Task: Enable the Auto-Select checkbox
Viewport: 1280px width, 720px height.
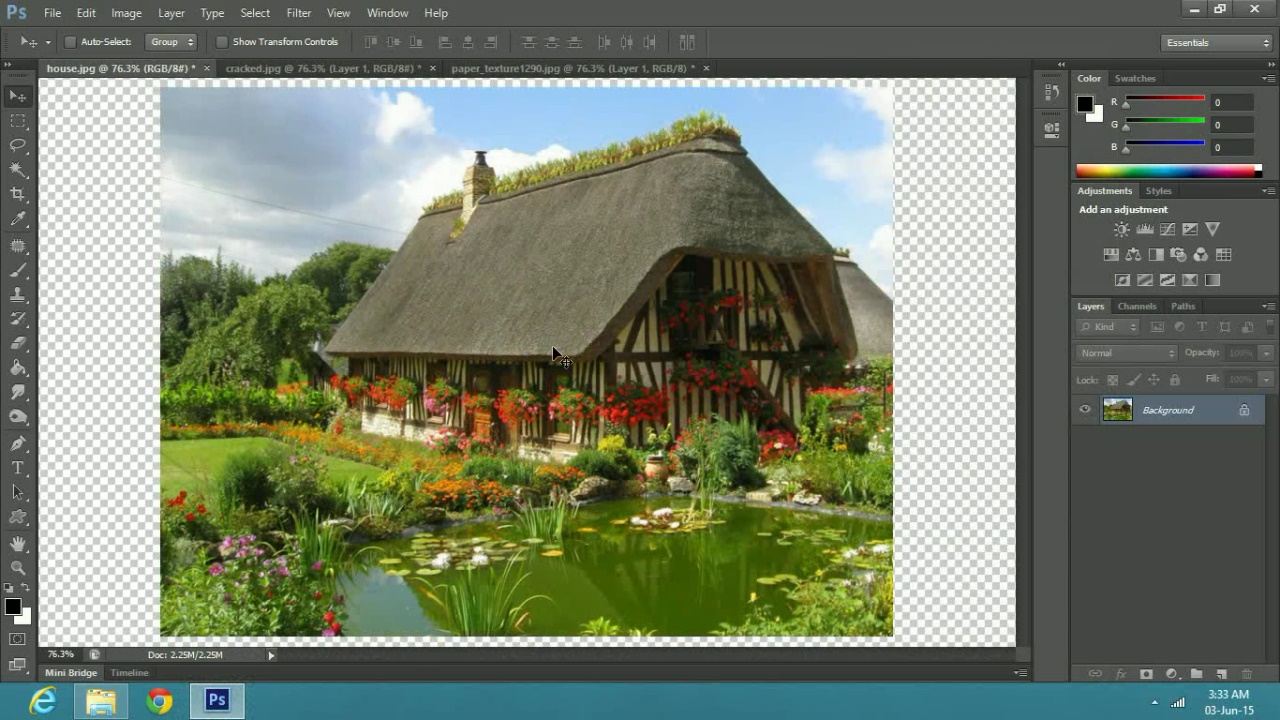Action: click(x=70, y=42)
